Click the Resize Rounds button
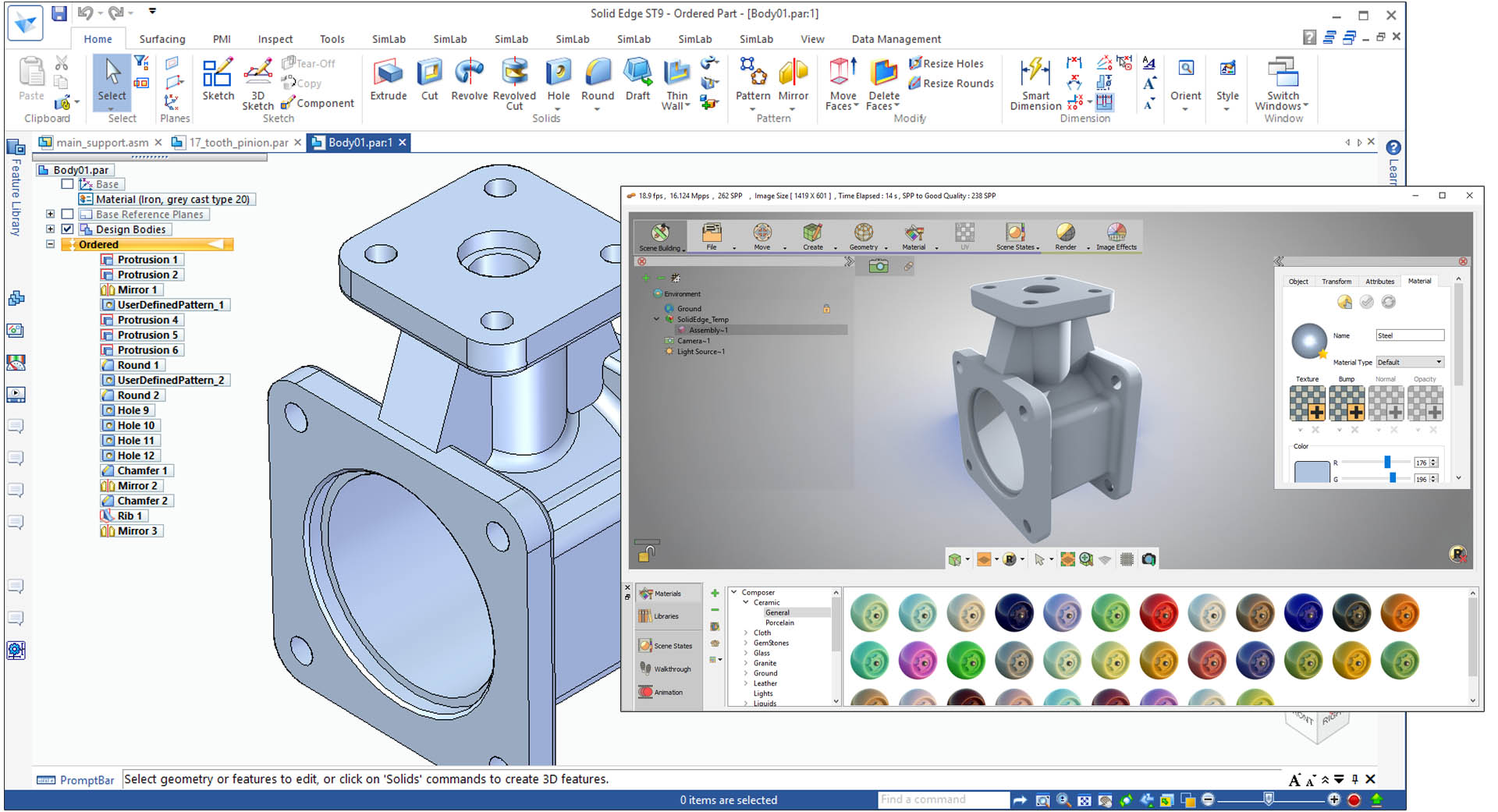1498x812 pixels. (951, 83)
